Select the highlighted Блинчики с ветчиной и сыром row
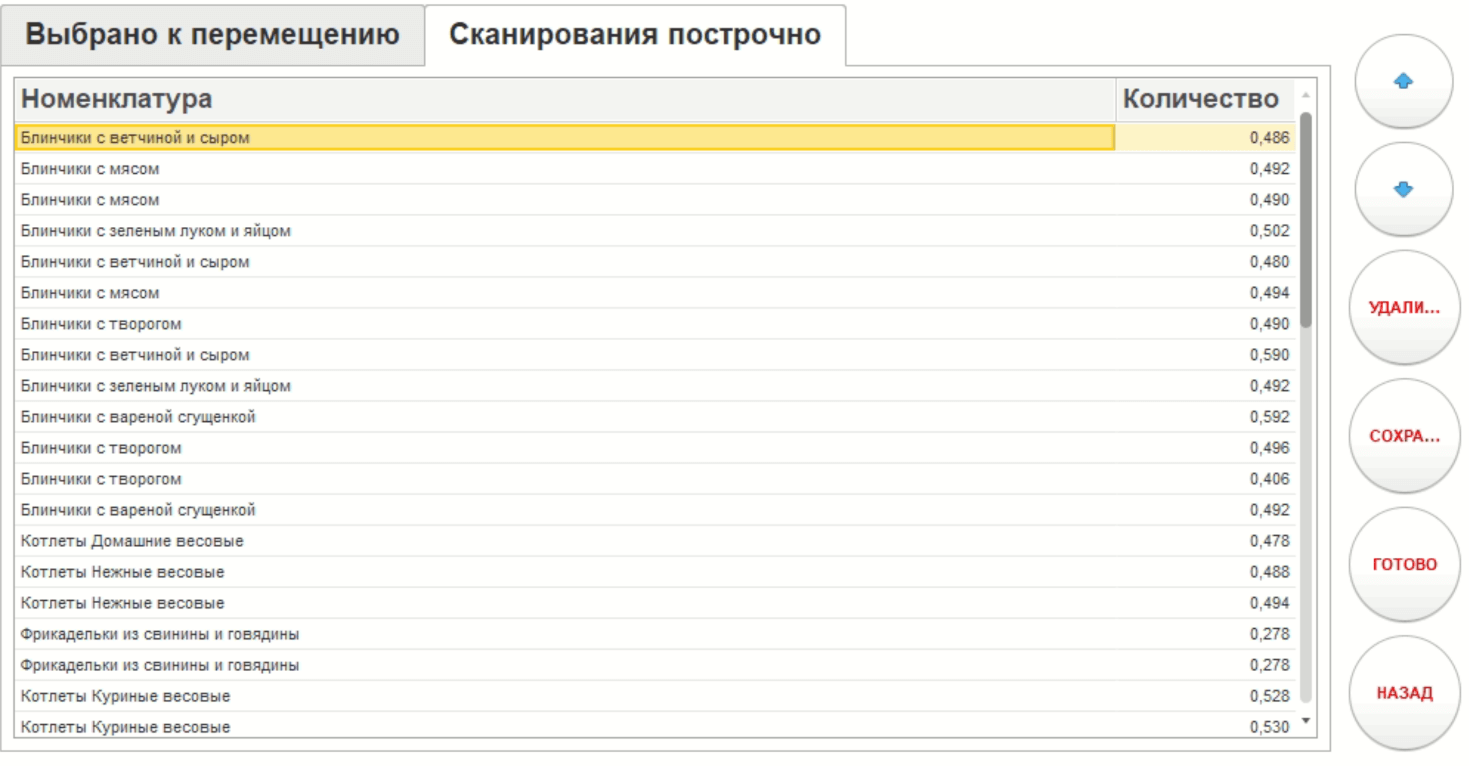The width and height of the screenshot is (1469, 766). tap(565, 138)
